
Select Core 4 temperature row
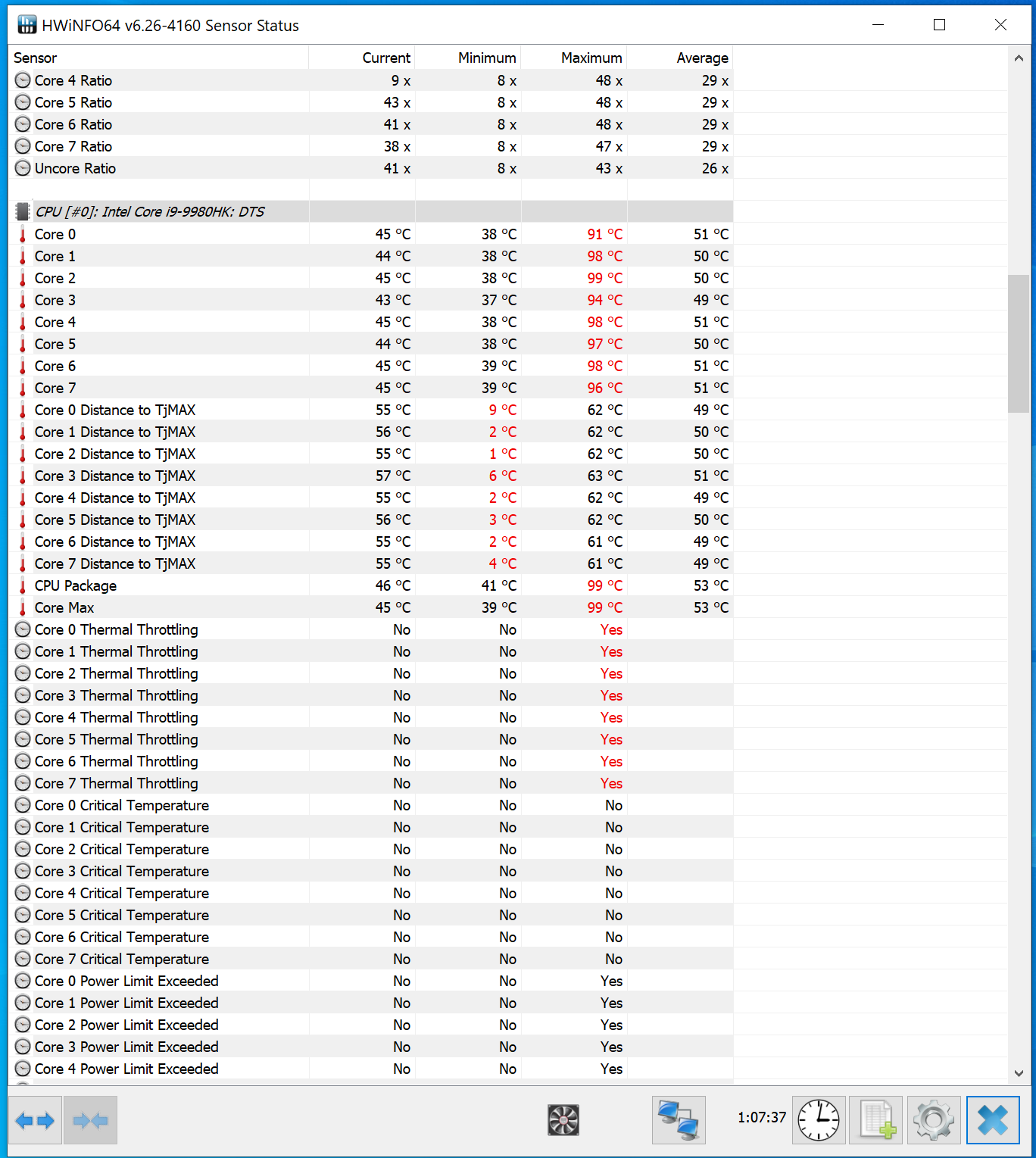(371, 322)
